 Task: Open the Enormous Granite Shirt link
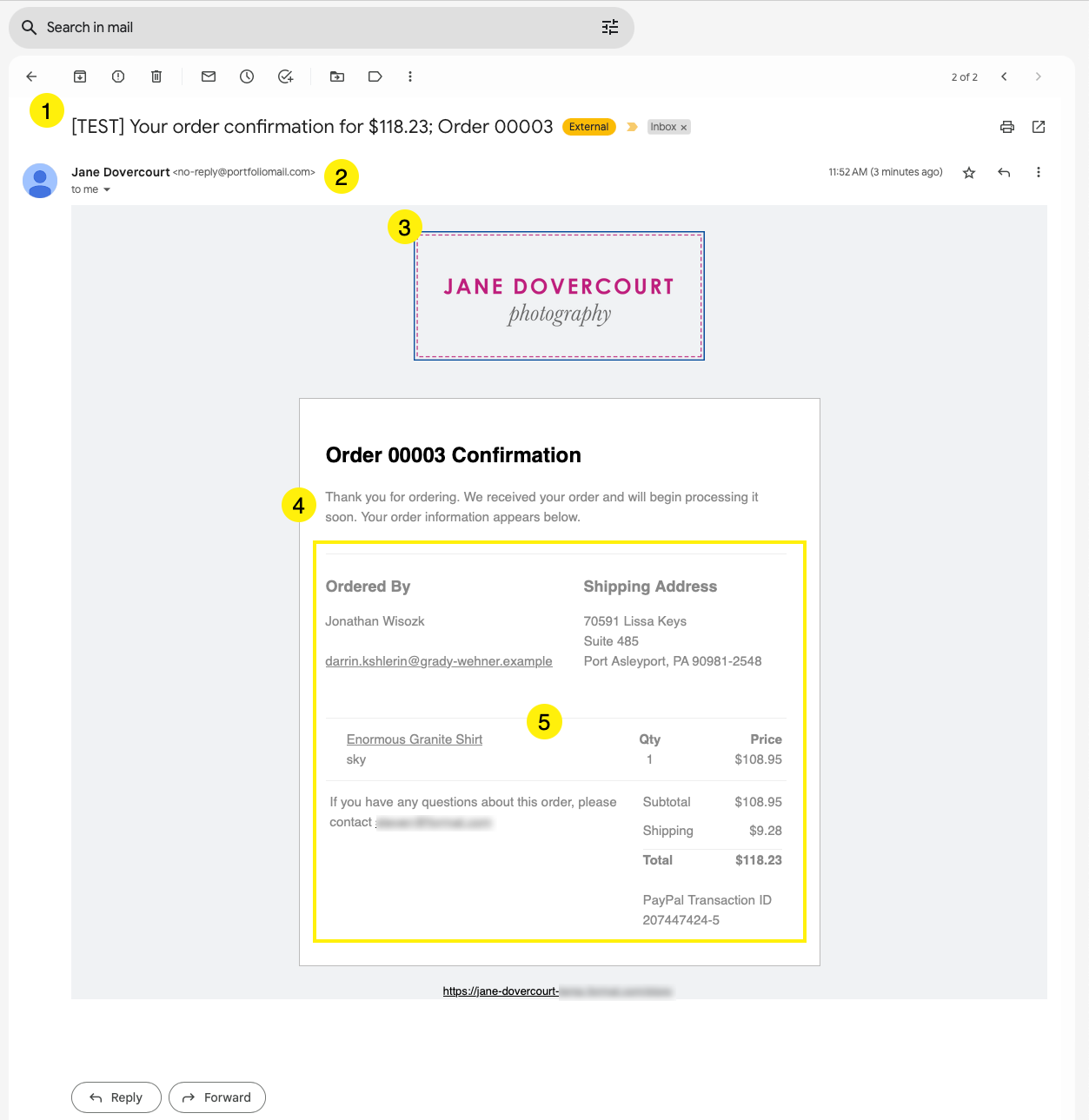coord(414,739)
